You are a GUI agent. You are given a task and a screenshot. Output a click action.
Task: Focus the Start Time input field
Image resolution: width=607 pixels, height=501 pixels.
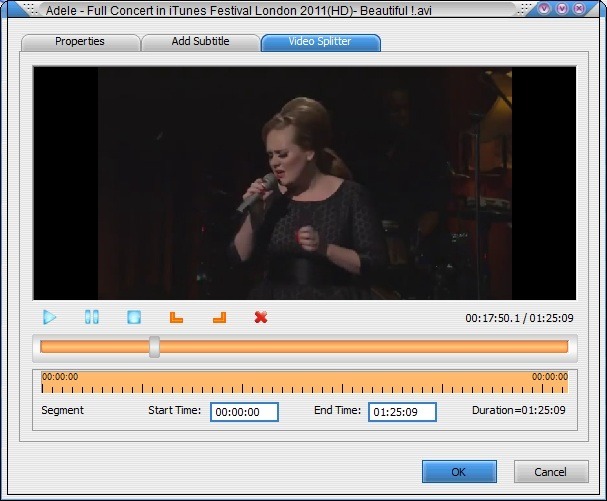point(244,412)
